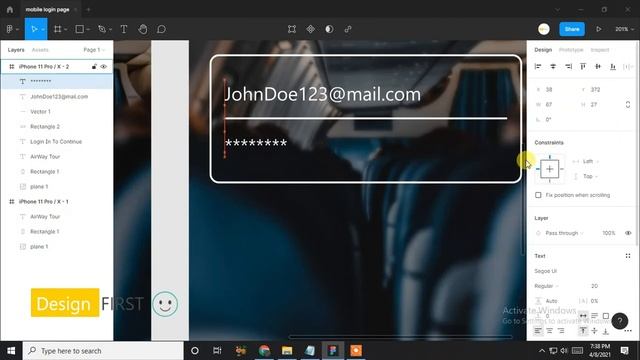Click the Create component icon

point(311,29)
